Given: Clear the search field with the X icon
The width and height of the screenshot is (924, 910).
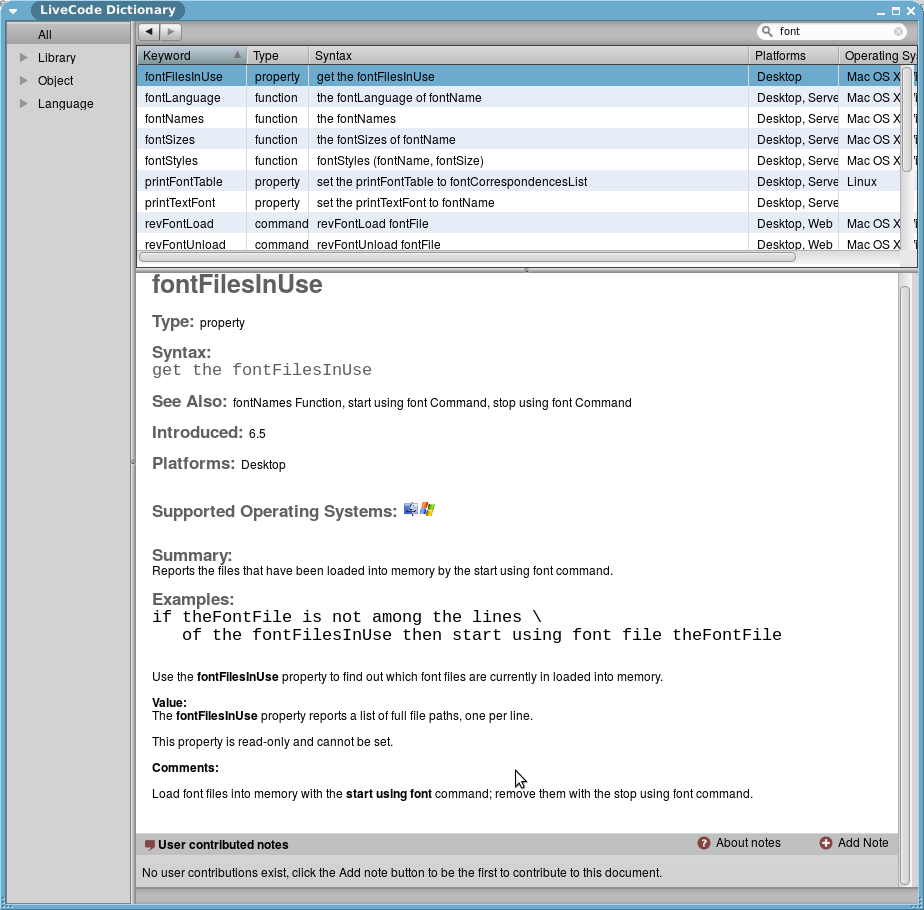Looking at the screenshot, I should (899, 32).
